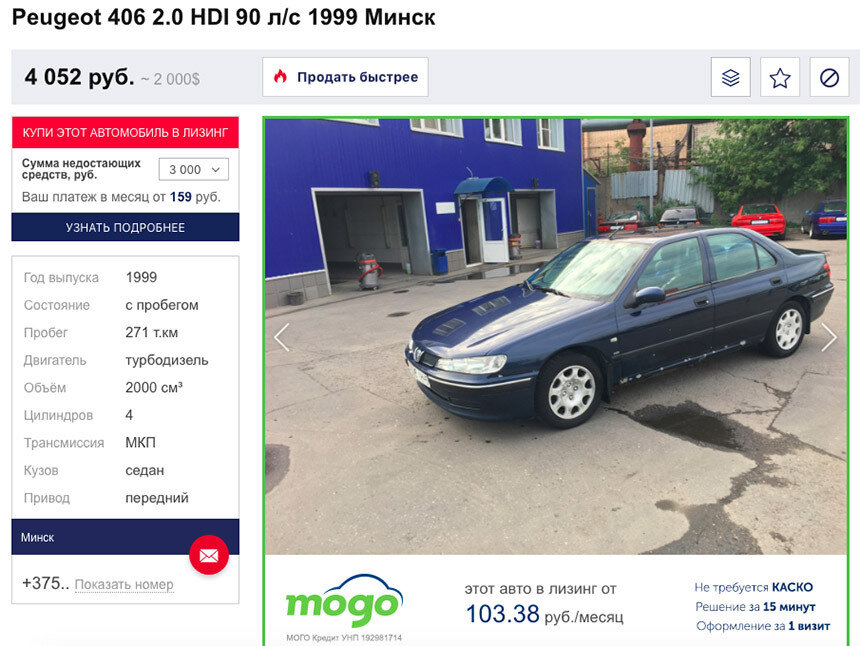Click the УЗНАТЬ ПОДРОБНЕЕ button
Image resolution: width=860 pixels, height=646 pixels.
125,227
